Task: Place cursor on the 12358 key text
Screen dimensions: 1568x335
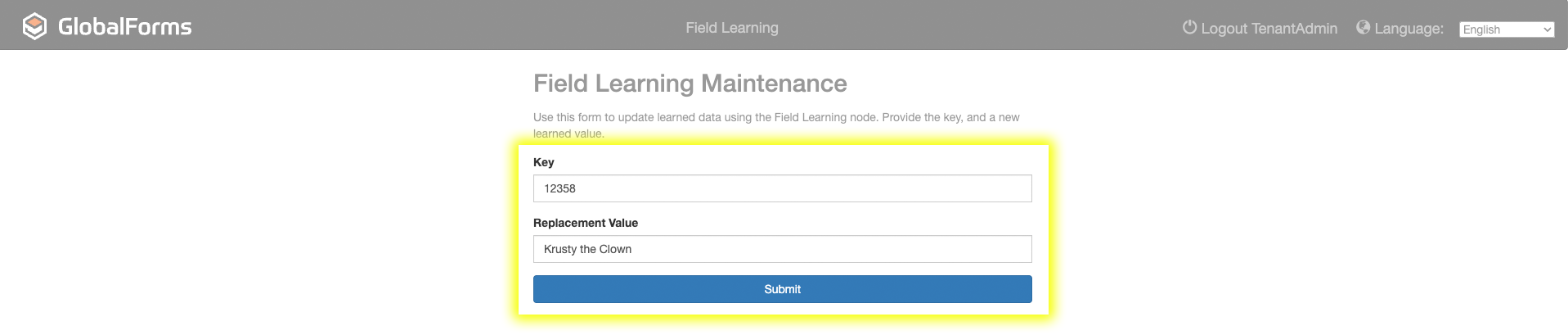Action: pos(559,188)
